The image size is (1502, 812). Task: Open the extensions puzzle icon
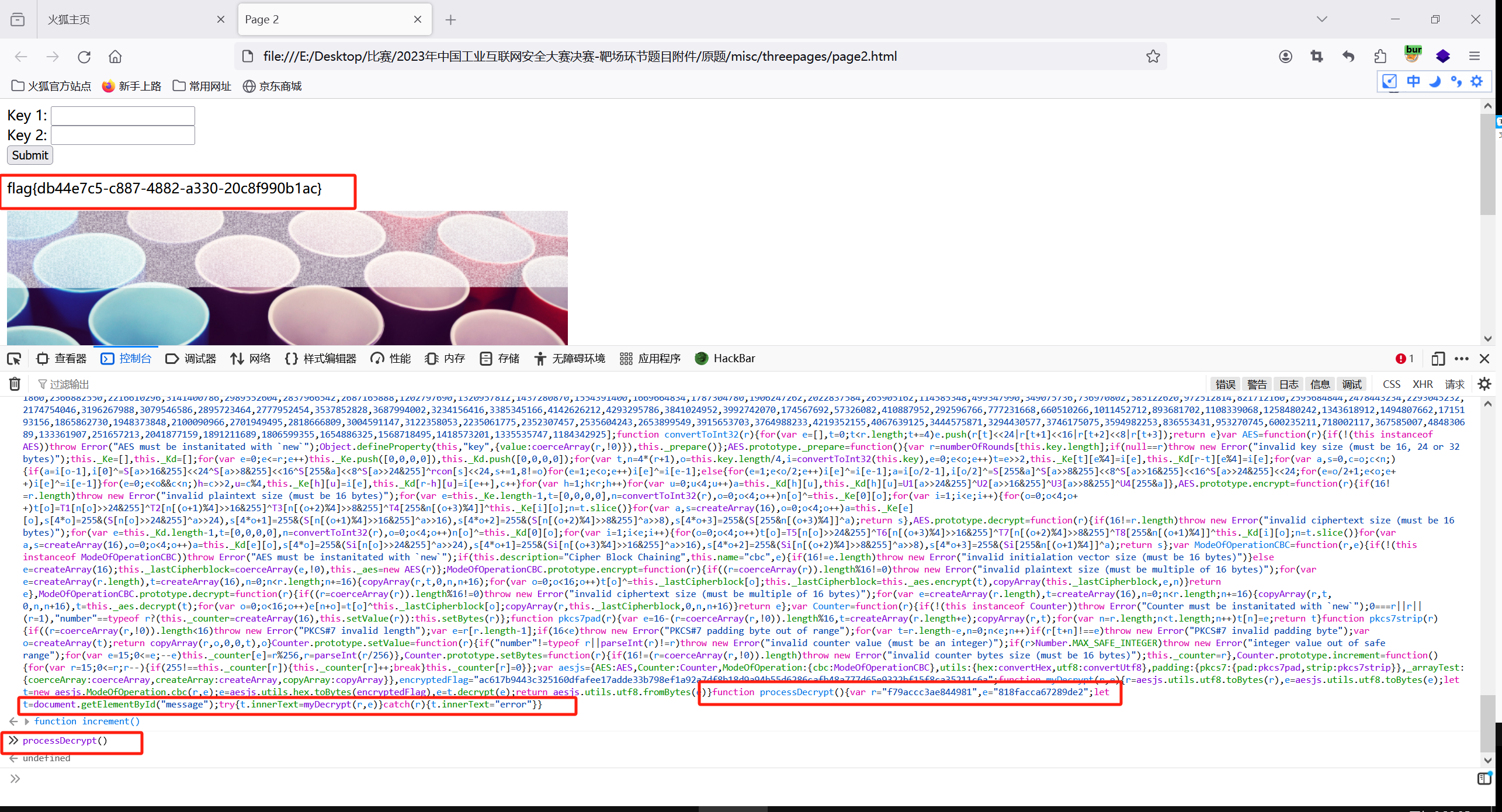tap(1380, 57)
